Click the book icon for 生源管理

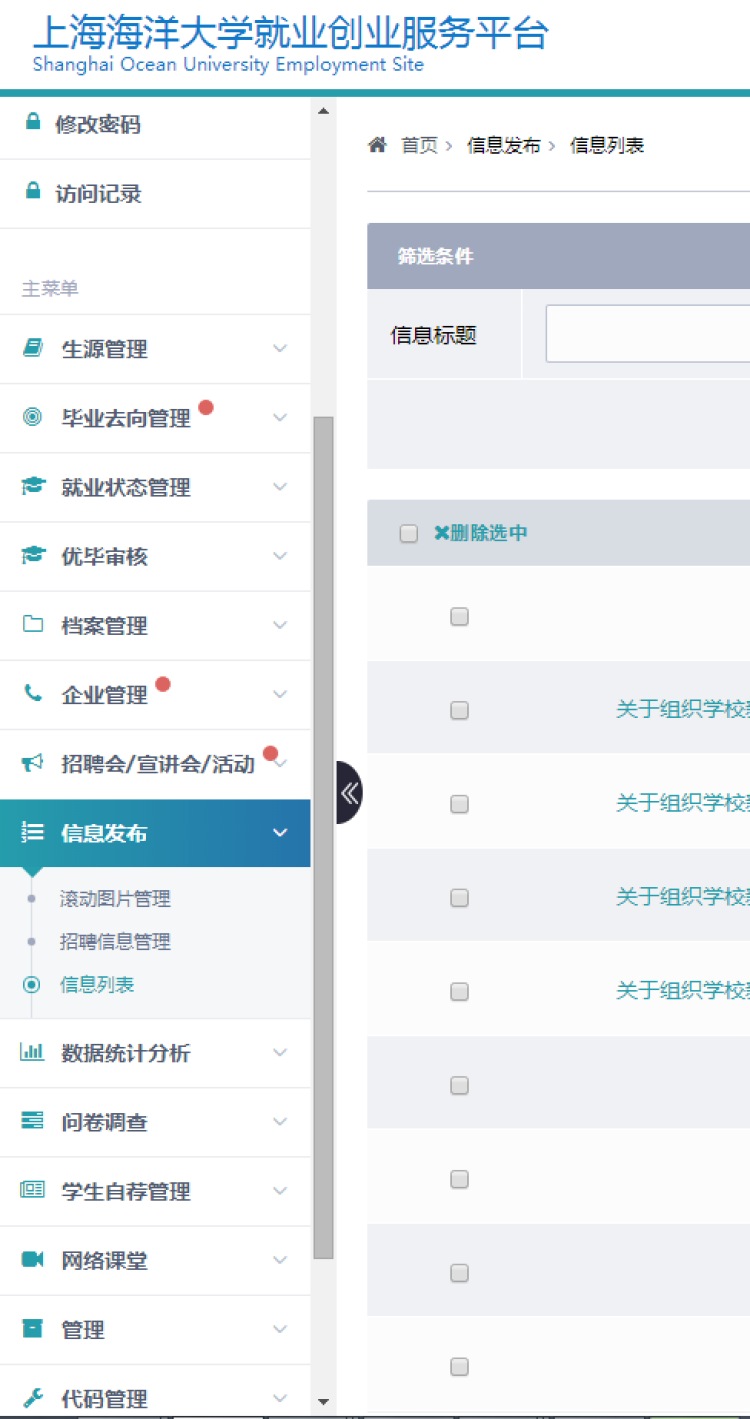[x=33, y=348]
